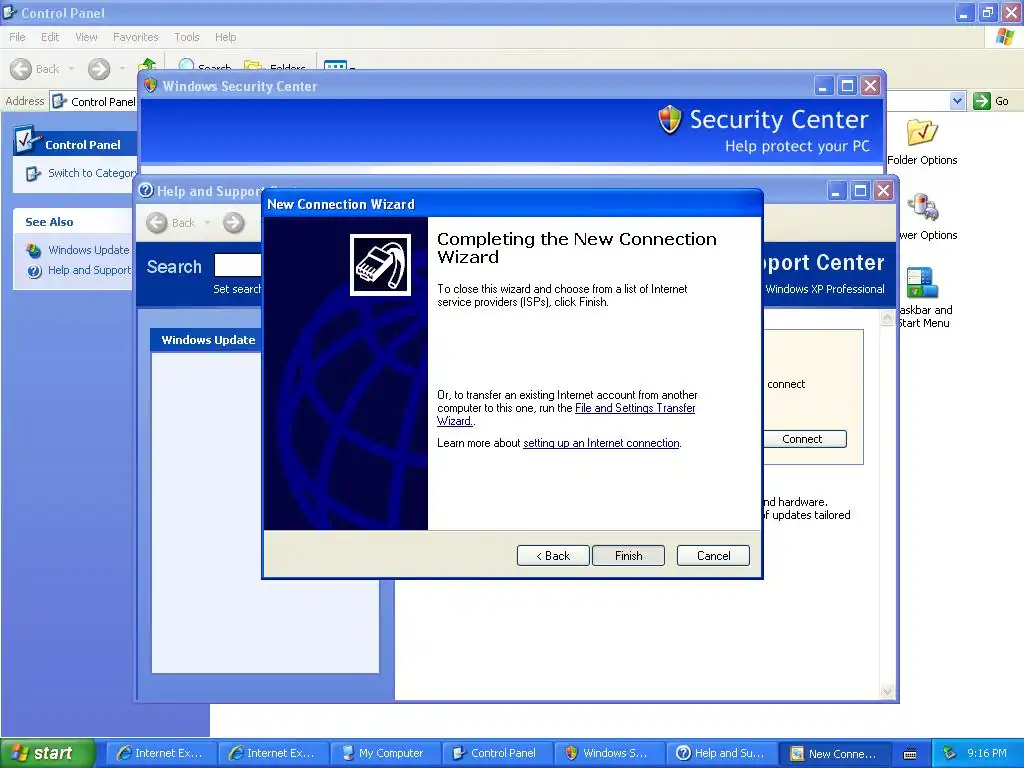Click the Start button
The image size is (1024, 768).
[48, 753]
